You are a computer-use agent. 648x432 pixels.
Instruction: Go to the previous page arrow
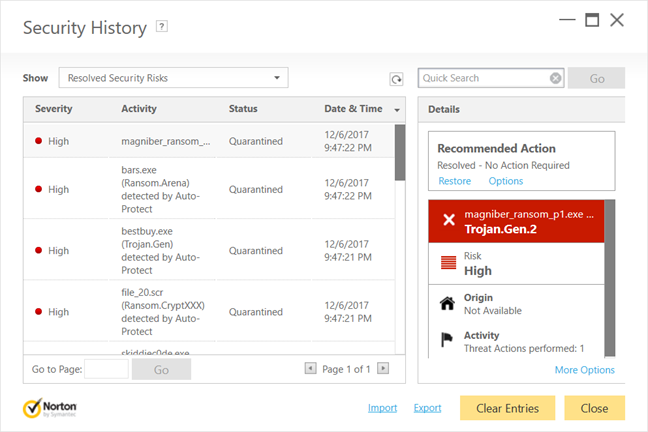pyautogui.click(x=310, y=368)
